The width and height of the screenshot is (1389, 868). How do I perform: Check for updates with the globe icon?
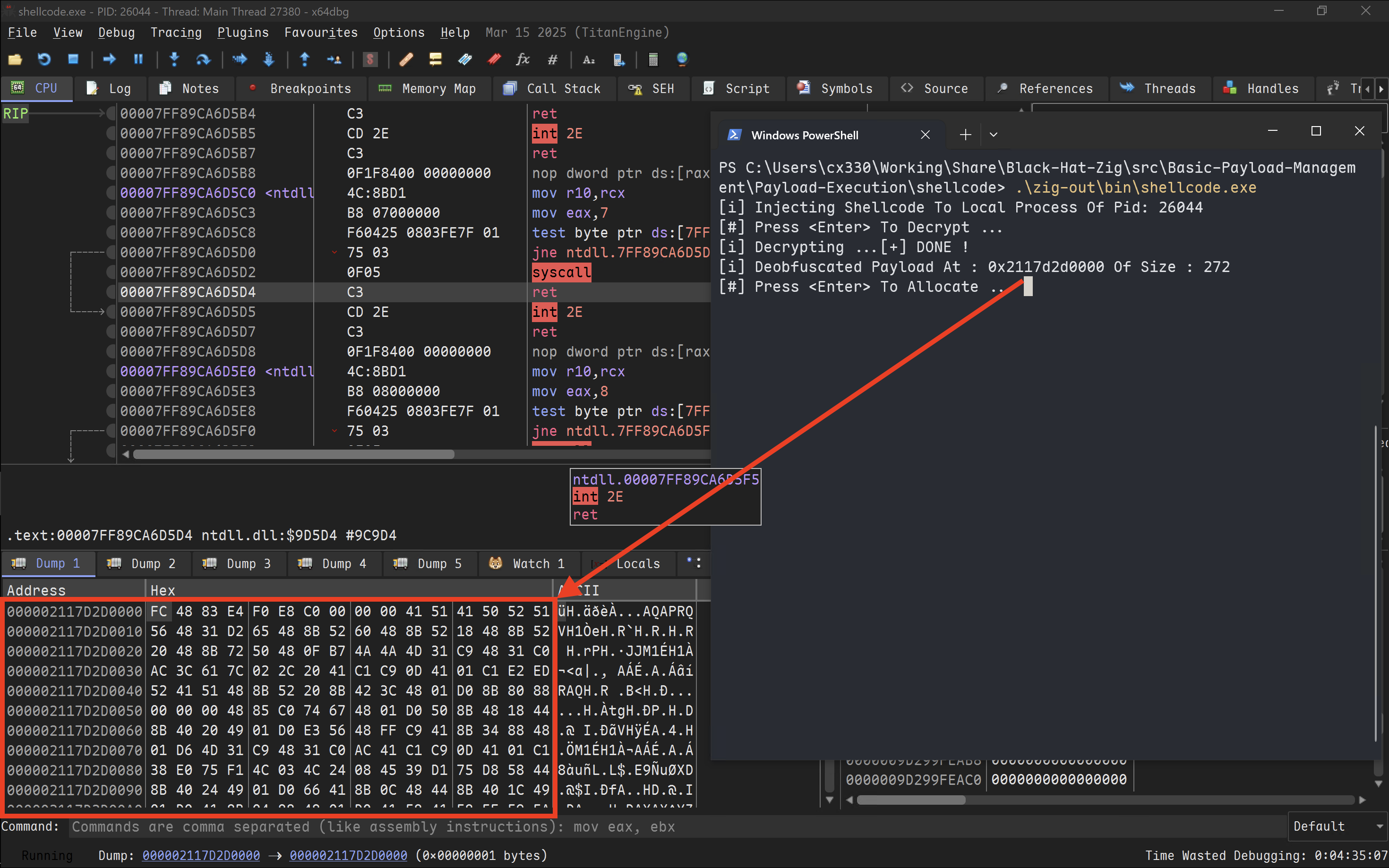[x=682, y=59]
